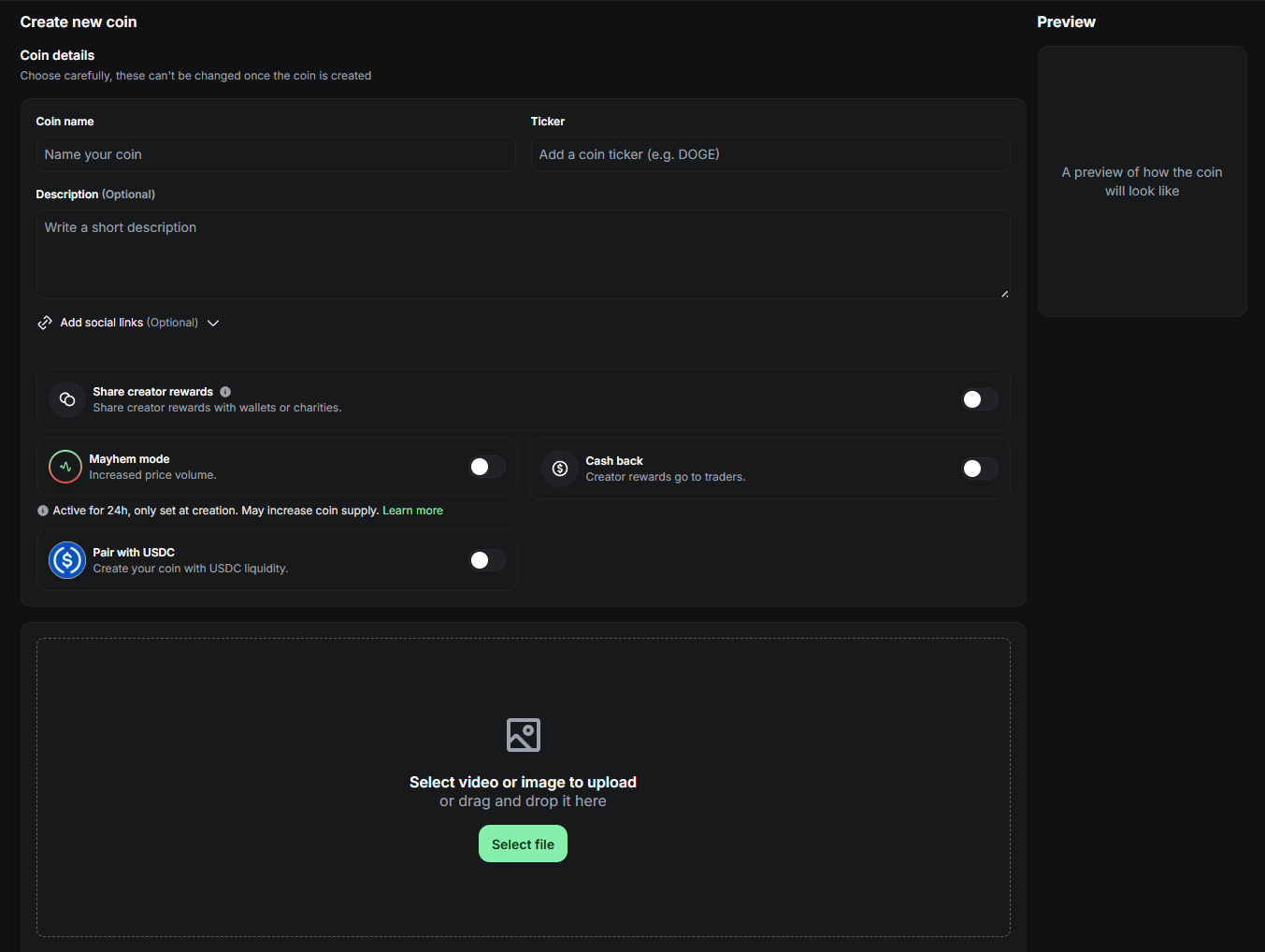Click the 'Pair with USDC' title text

[x=134, y=553]
